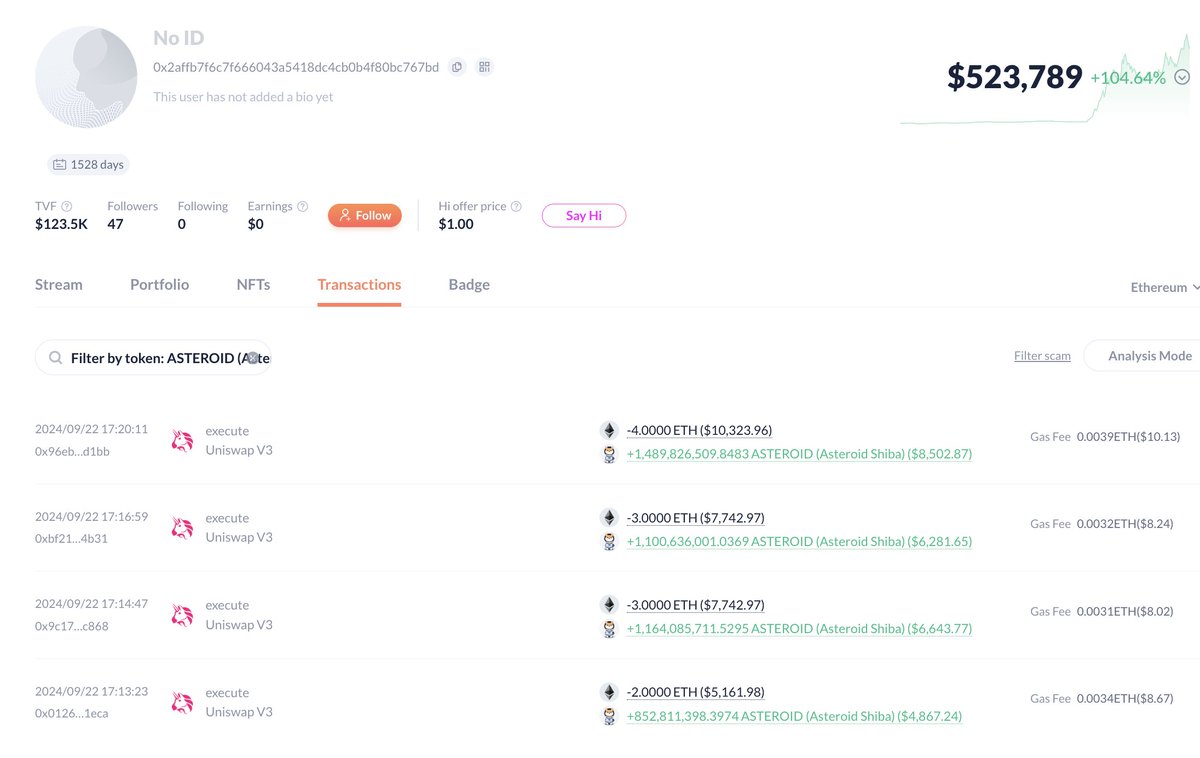
Task: Expand the net worth chevron arrow
Action: click(1182, 77)
